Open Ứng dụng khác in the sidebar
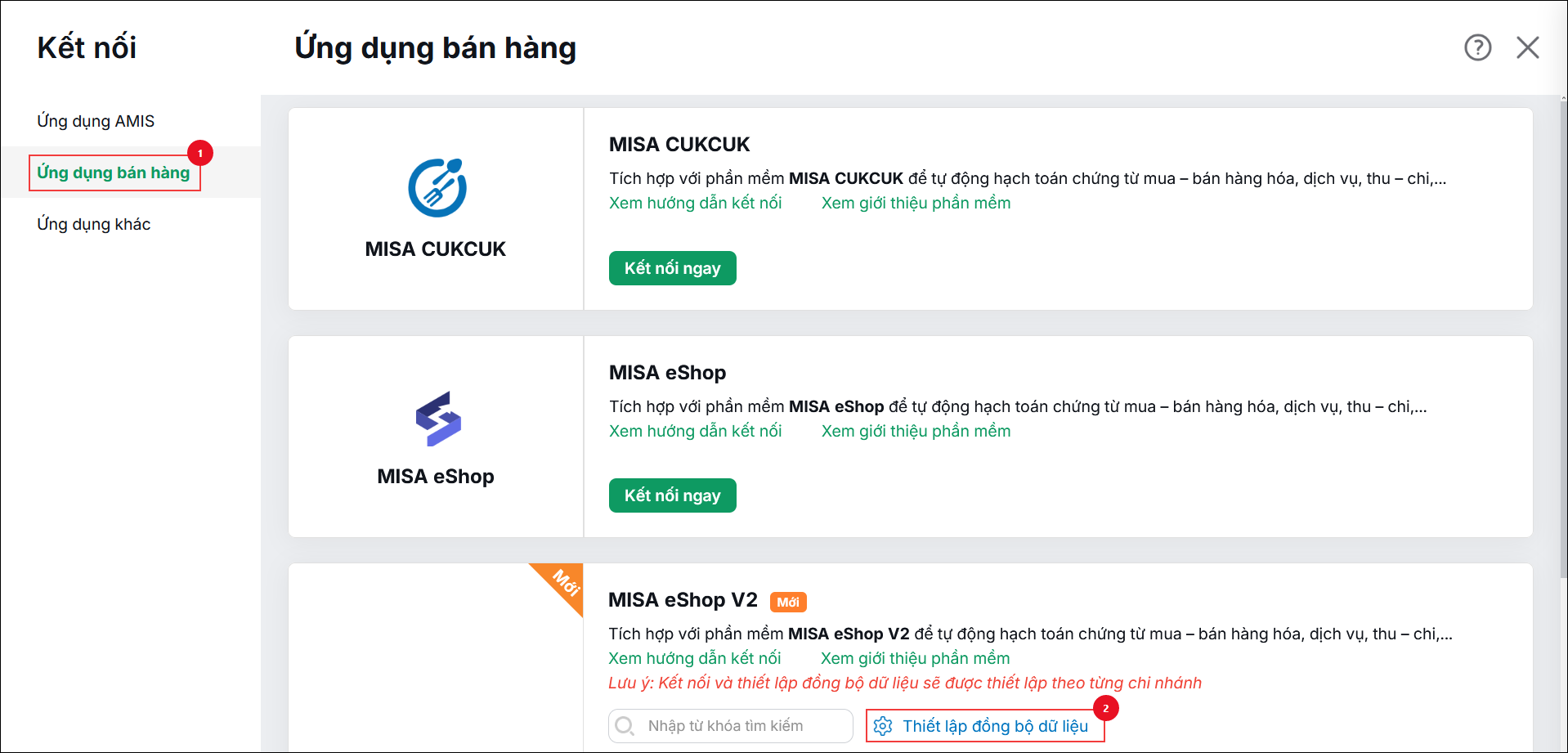The image size is (1568, 753). tap(94, 224)
